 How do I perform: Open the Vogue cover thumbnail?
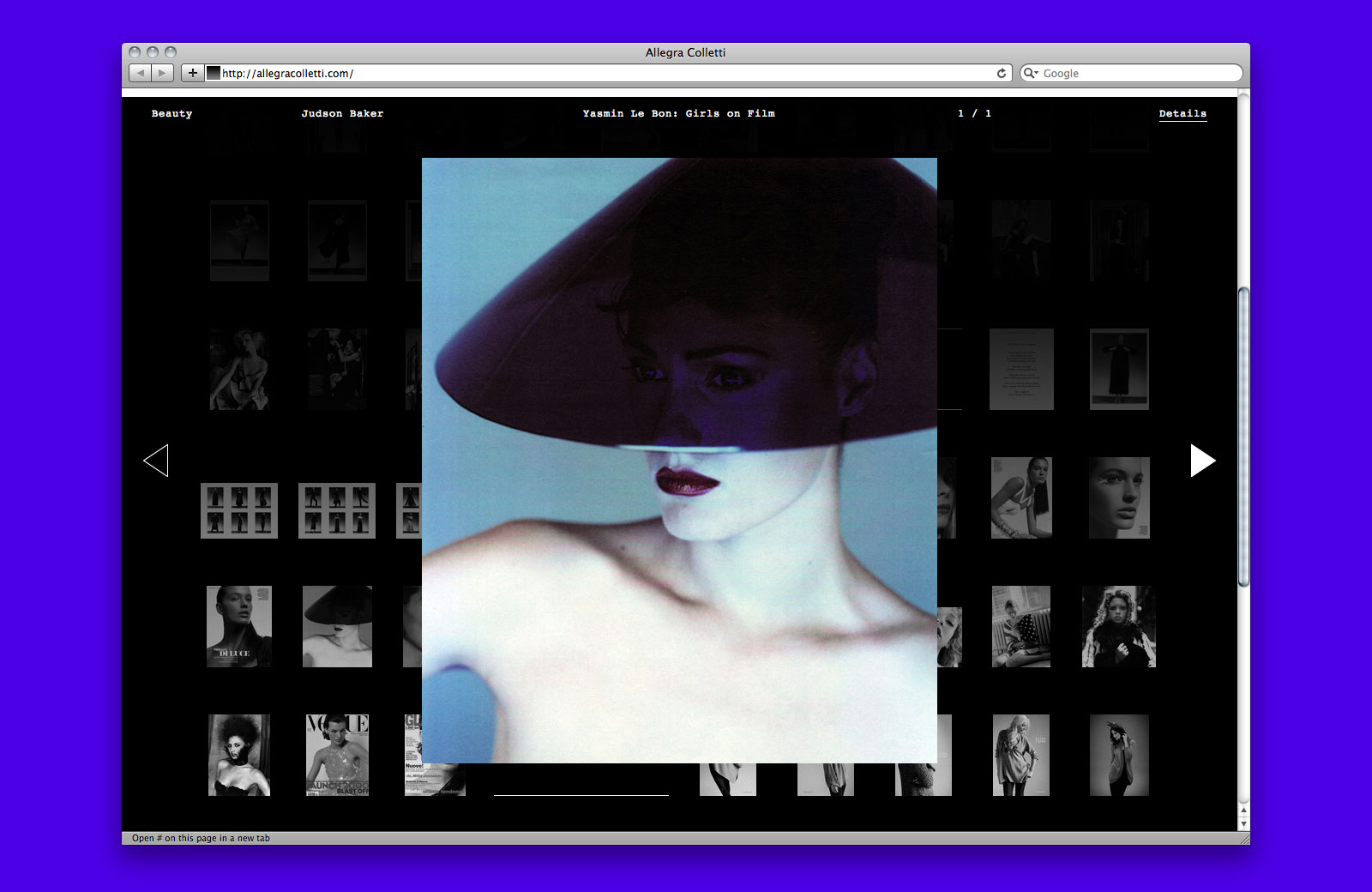[337, 755]
